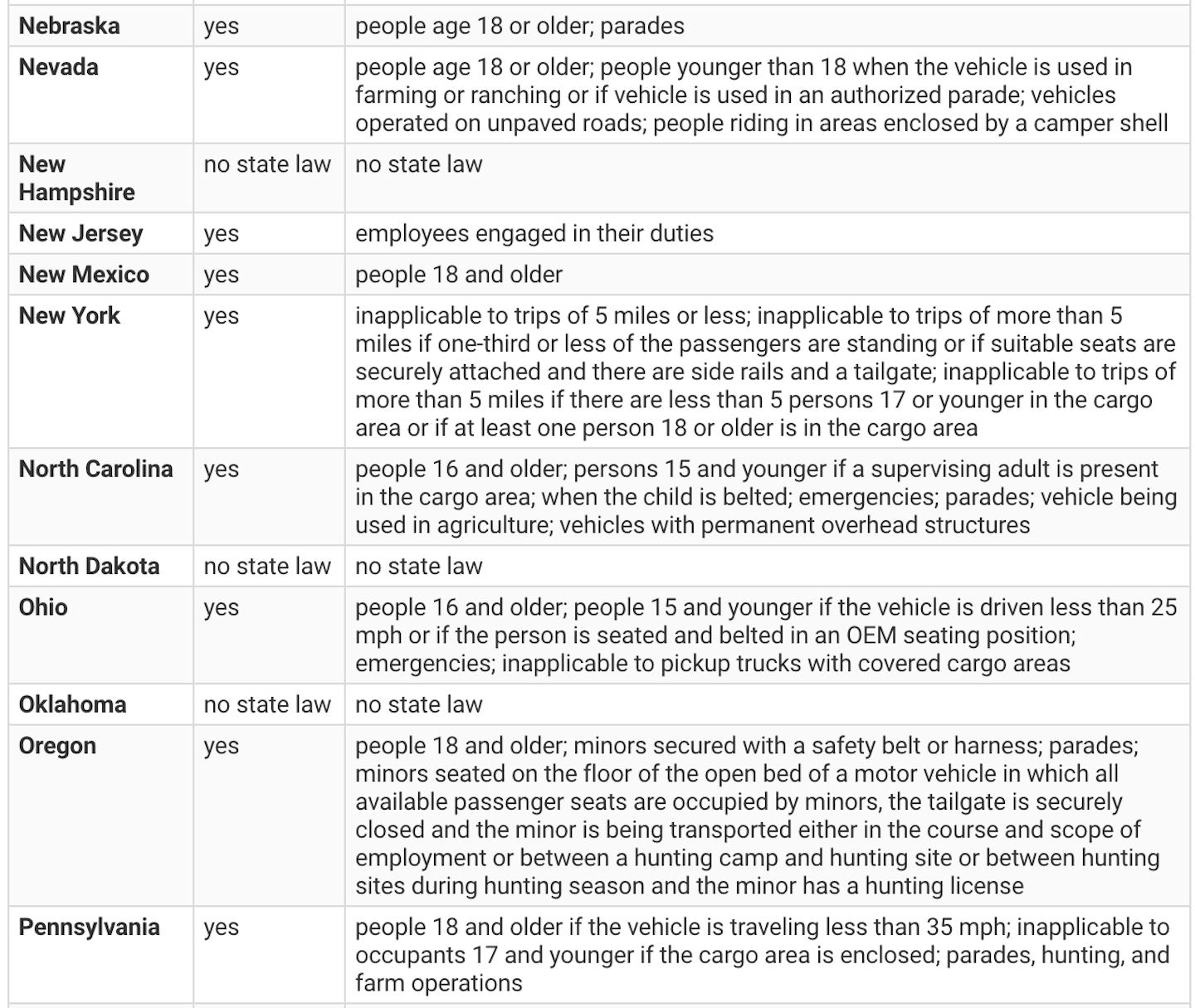Screen dimensions: 1195x1008
Task: Click the North Carolina row header
Action: 95,469
